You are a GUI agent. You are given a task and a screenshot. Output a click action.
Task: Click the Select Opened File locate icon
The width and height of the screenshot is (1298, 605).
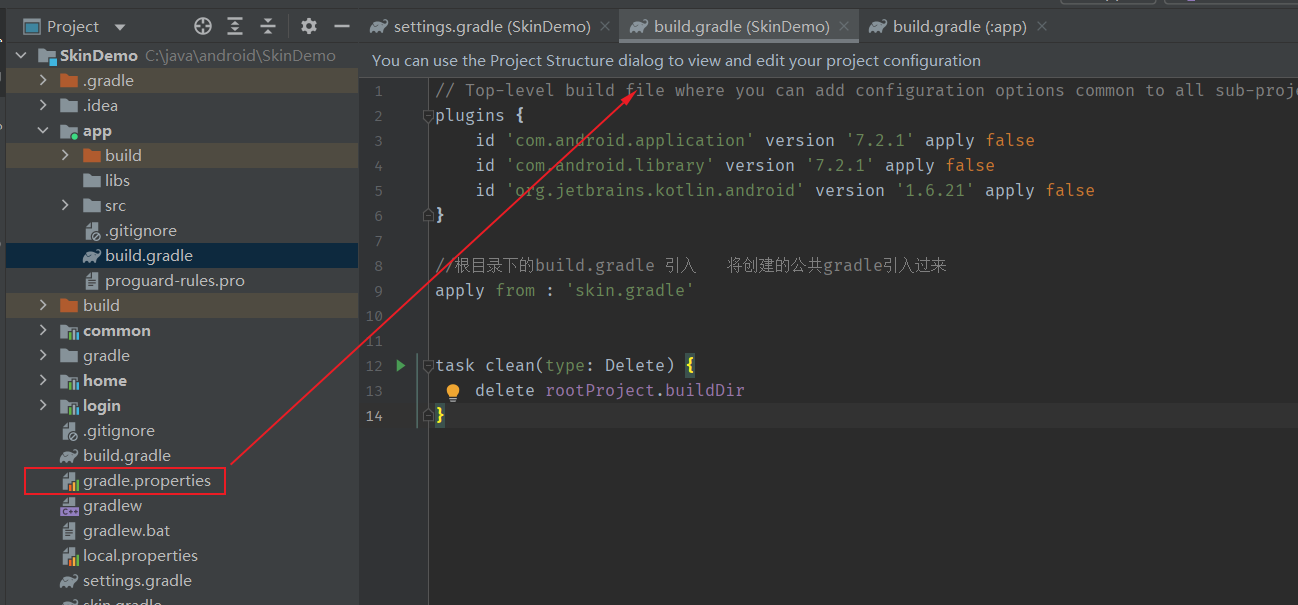click(x=203, y=27)
